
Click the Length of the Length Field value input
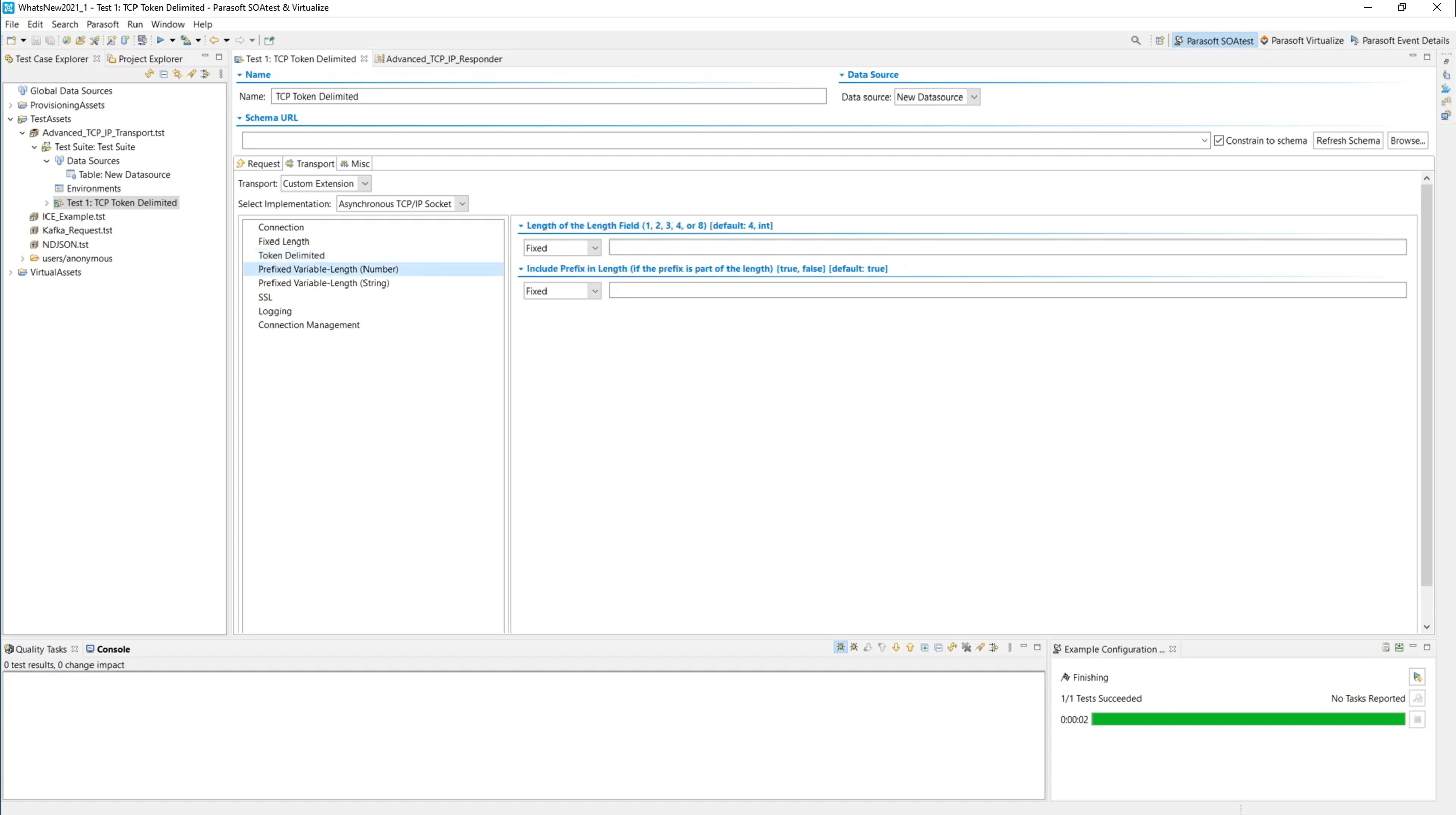coord(1007,248)
